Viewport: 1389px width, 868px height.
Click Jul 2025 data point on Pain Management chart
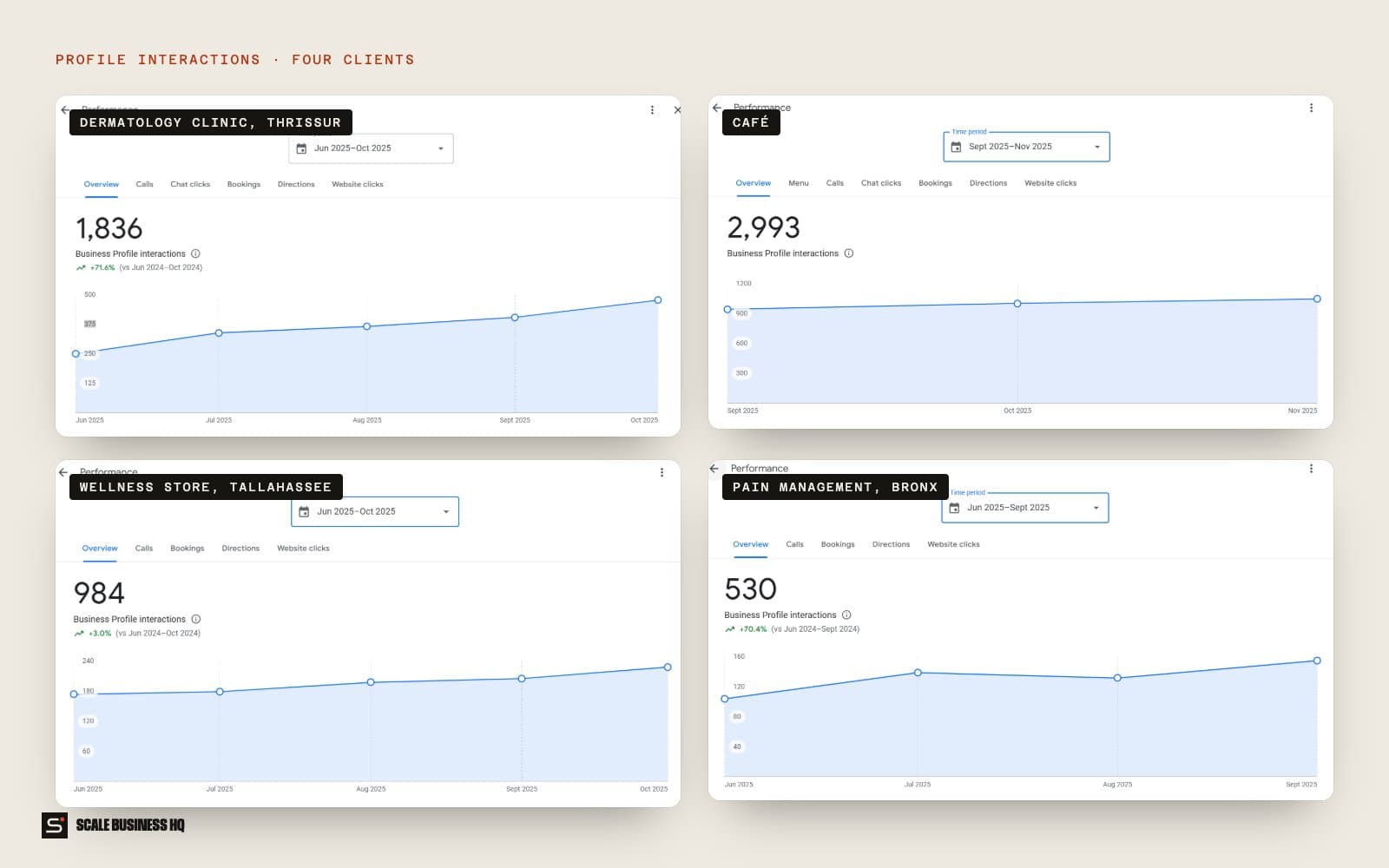pos(918,673)
